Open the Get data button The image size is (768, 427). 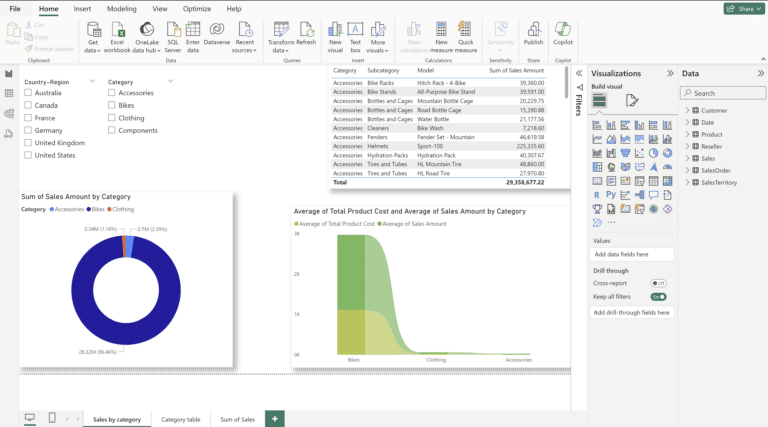coord(93,37)
